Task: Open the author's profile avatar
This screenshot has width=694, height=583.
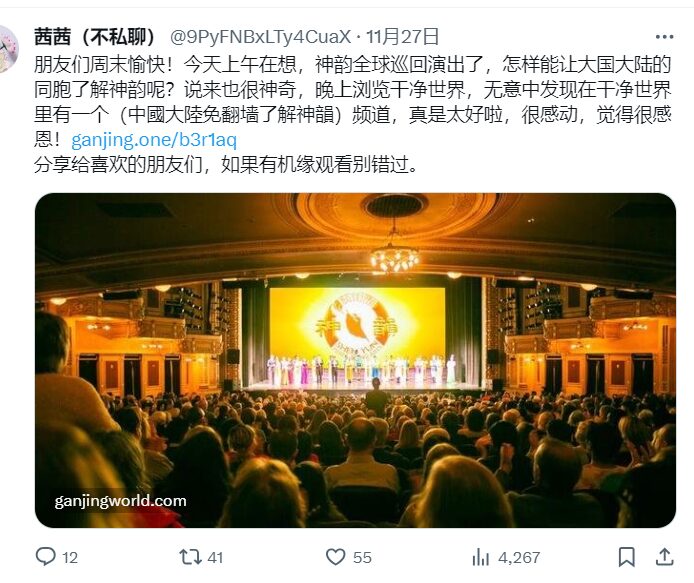Action: pyautogui.click(x=8, y=49)
